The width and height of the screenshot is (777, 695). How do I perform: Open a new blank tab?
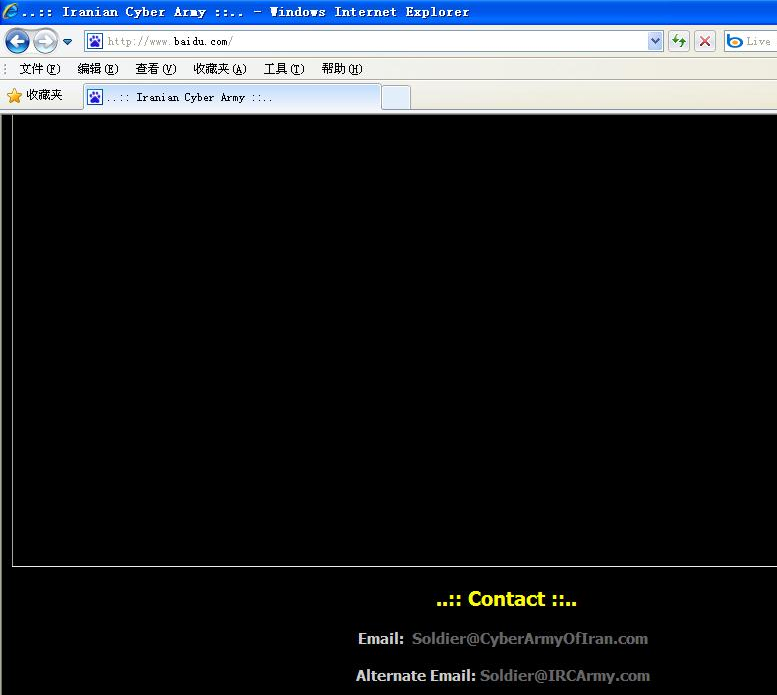395,98
